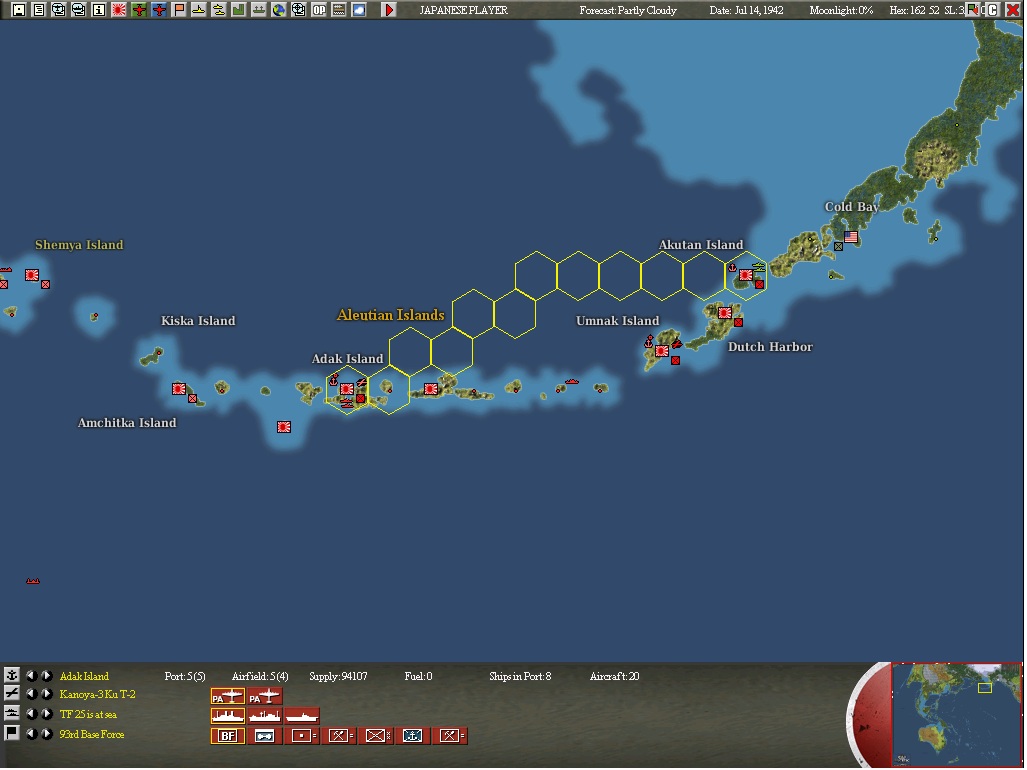Select next land unit after 93rd Base Force
Image resolution: width=1027 pixels, height=770 pixels.
click(47, 734)
